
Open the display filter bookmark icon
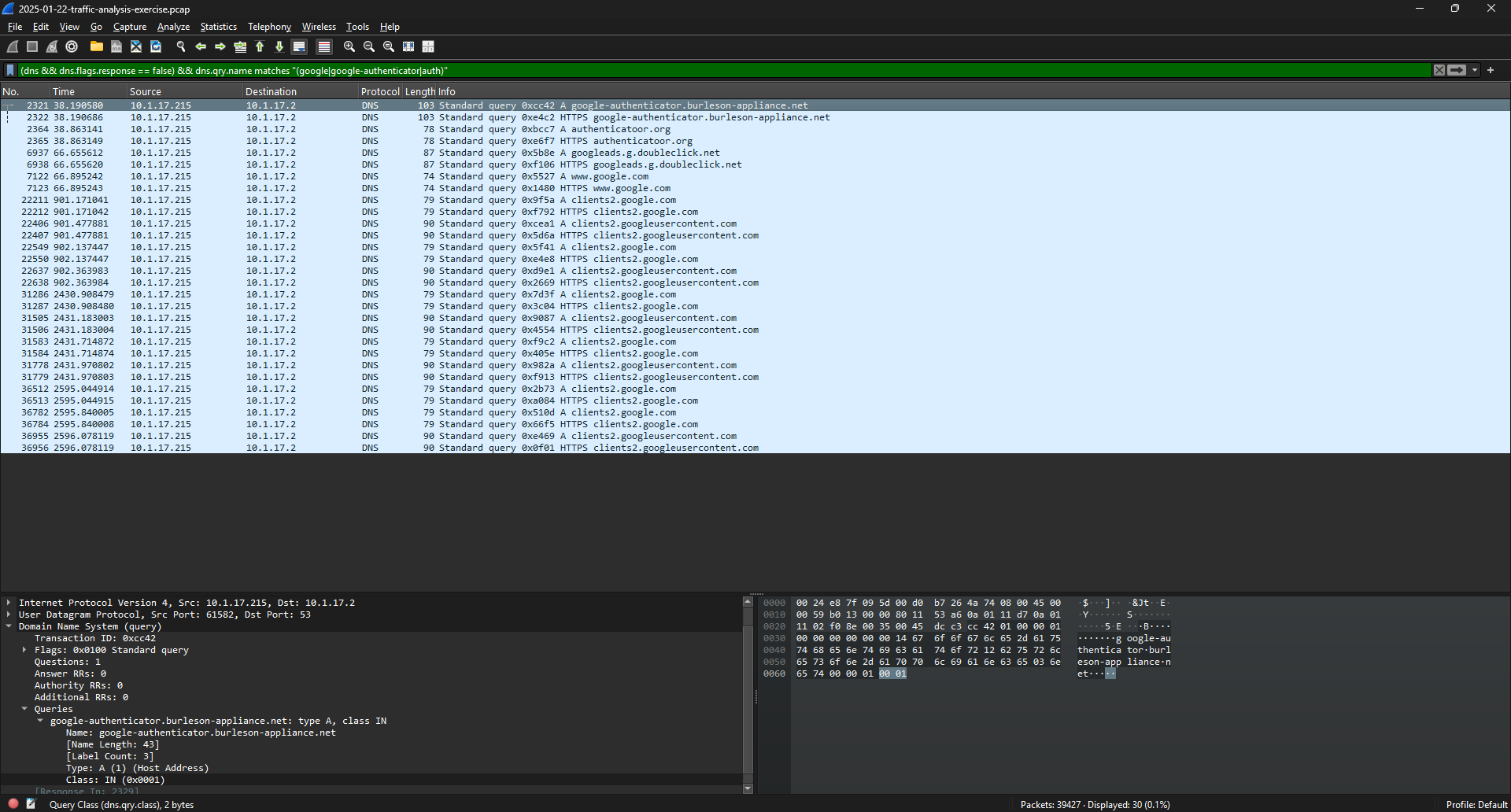pyautogui.click(x=10, y=70)
